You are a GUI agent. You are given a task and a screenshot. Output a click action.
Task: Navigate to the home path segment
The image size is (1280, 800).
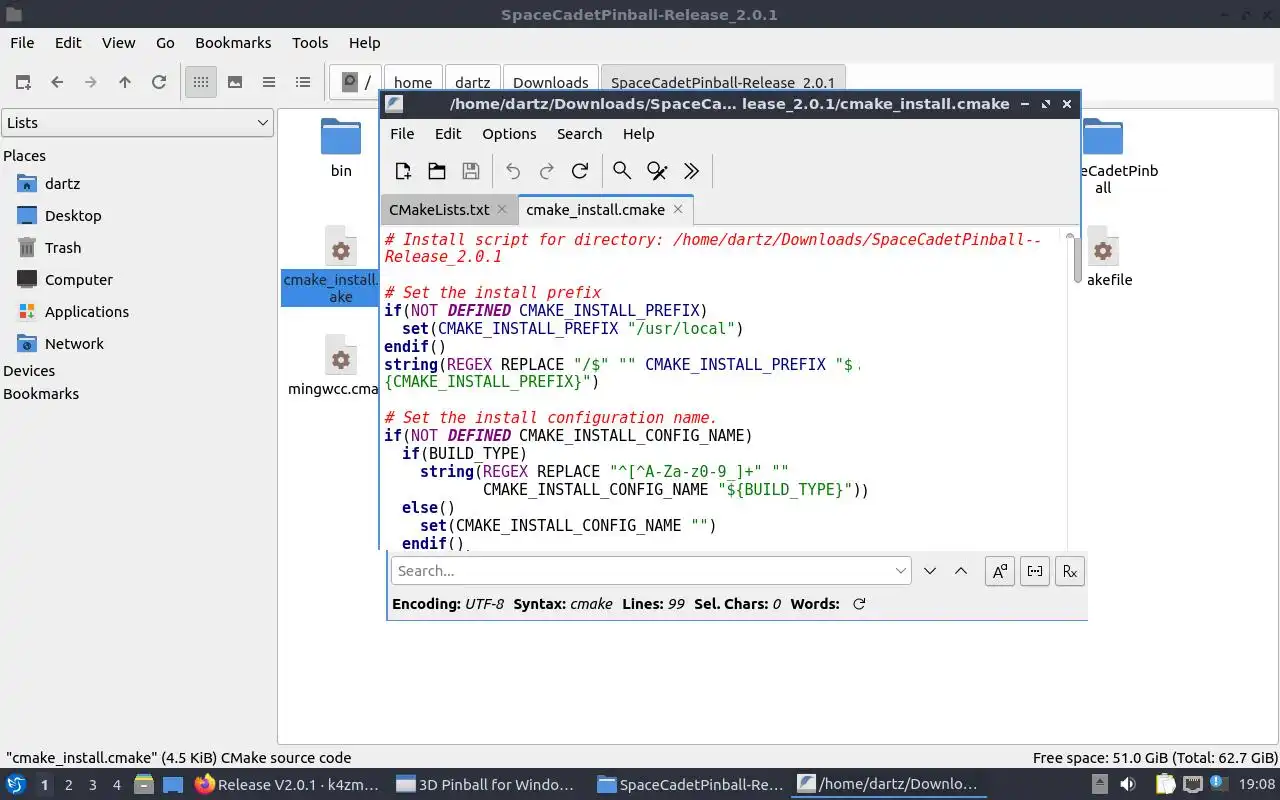pyautogui.click(x=413, y=82)
